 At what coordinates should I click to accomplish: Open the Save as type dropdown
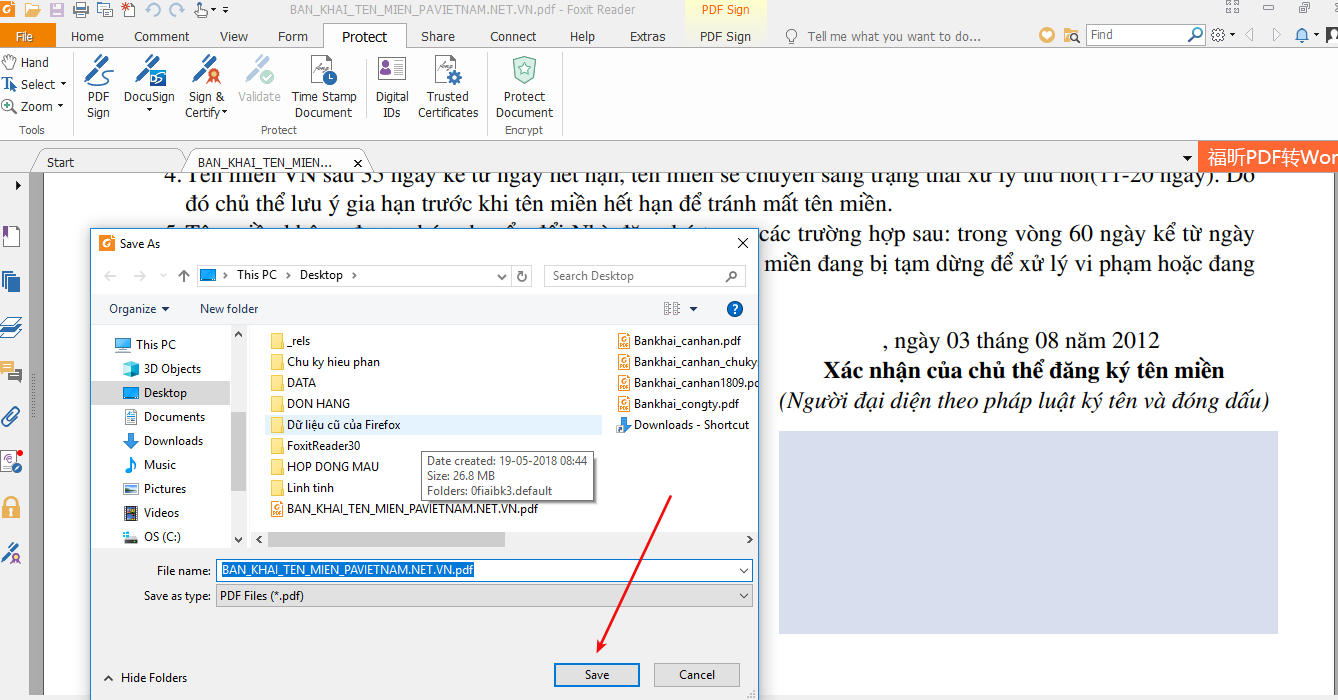tap(743, 596)
